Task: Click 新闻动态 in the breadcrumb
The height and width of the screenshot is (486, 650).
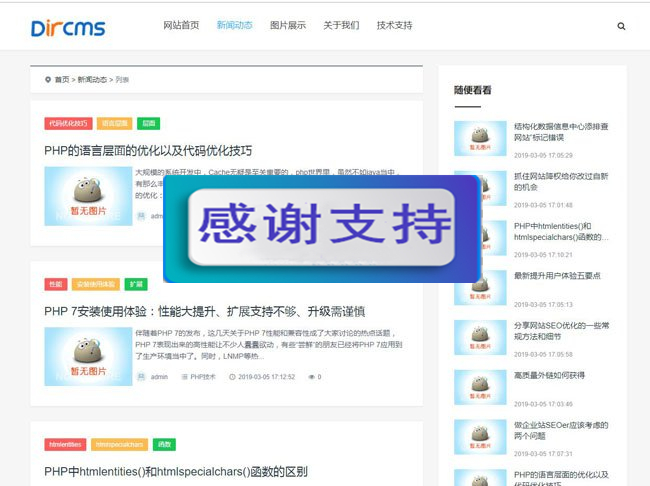Action: (x=92, y=79)
